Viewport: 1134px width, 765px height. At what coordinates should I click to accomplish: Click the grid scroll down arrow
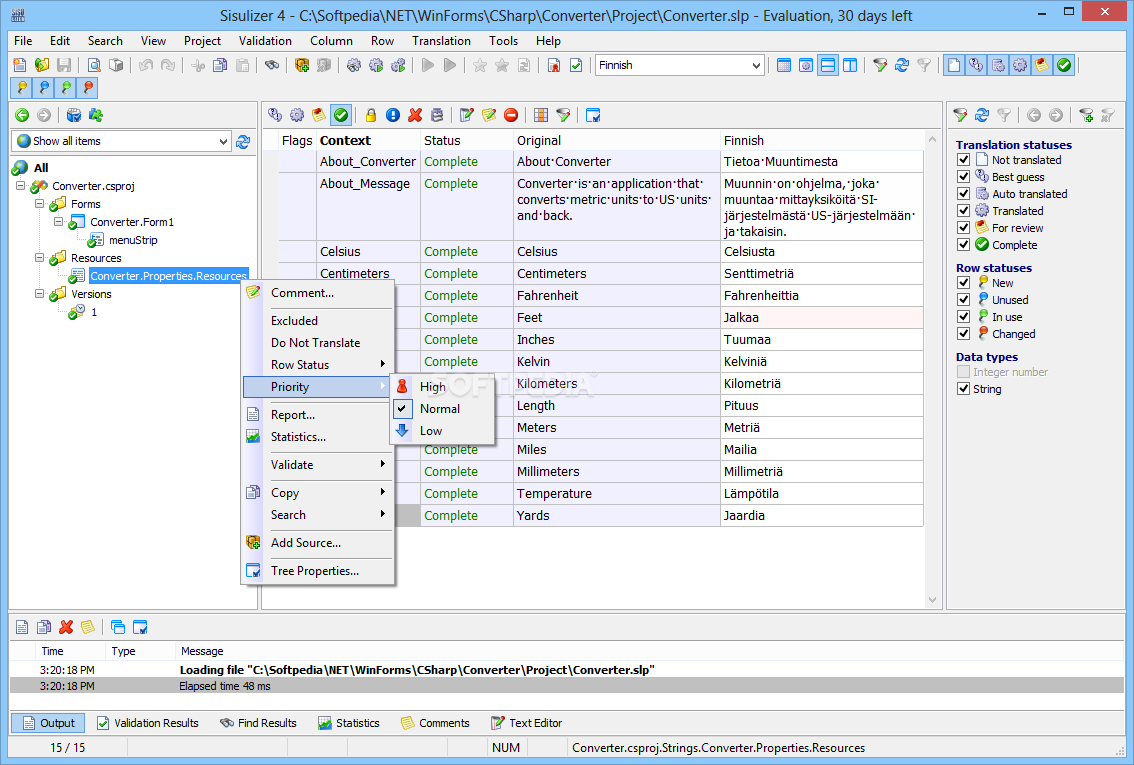tap(932, 599)
